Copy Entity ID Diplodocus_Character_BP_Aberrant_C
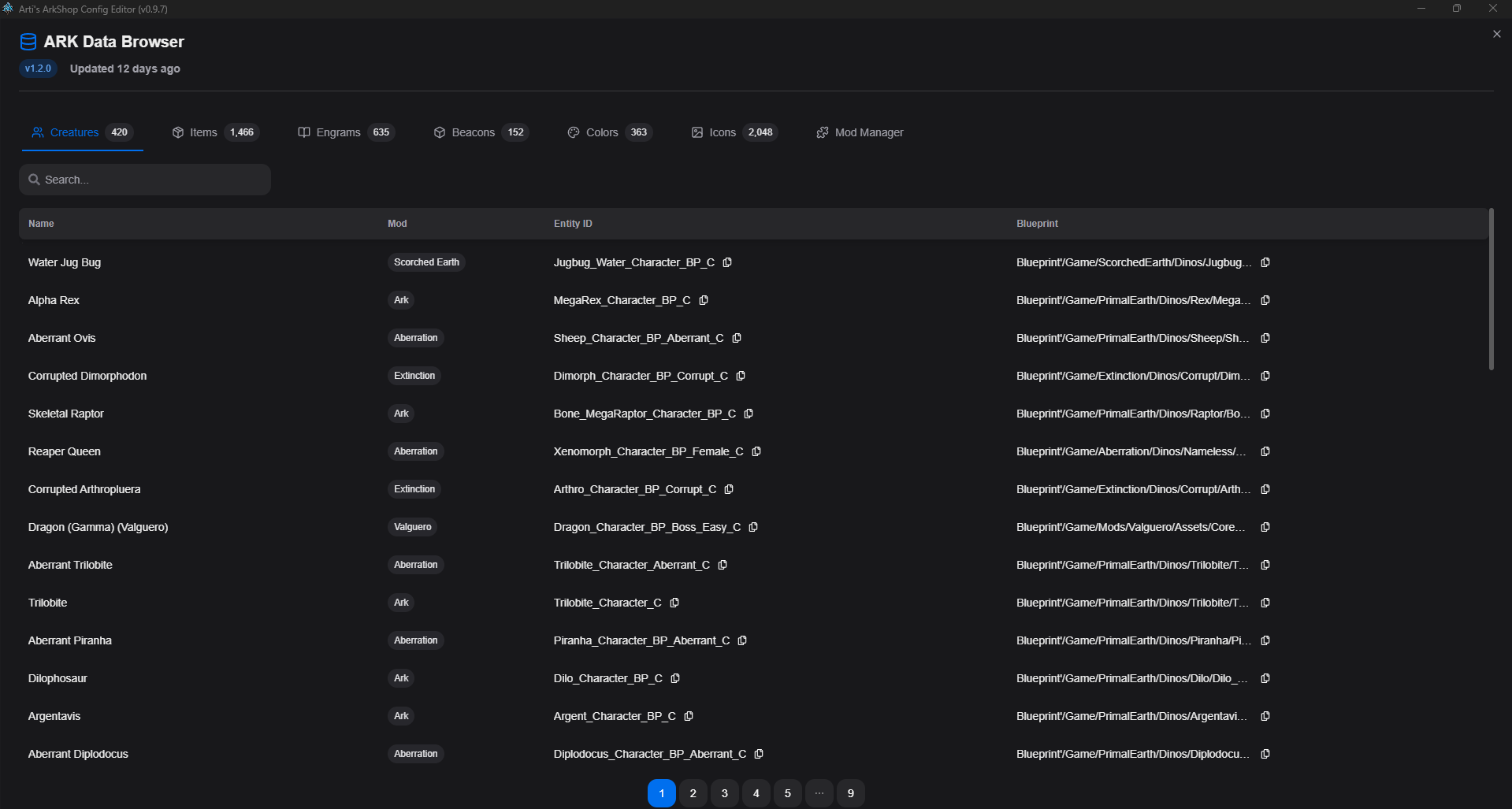Viewport: 1512px width, 809px height. 759,754
